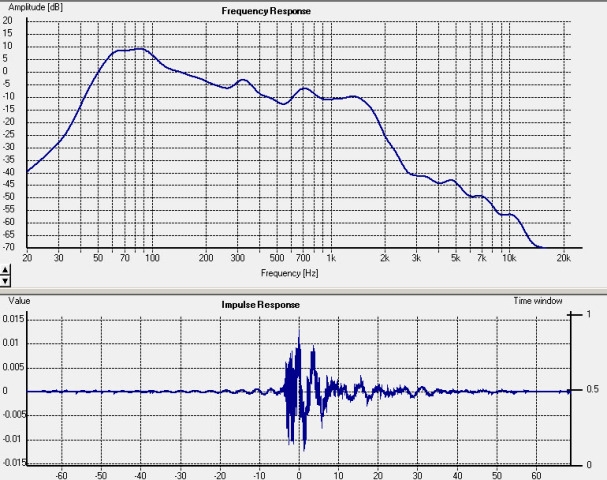Click the up arrow below the amplitude axis

click(5, 269)
